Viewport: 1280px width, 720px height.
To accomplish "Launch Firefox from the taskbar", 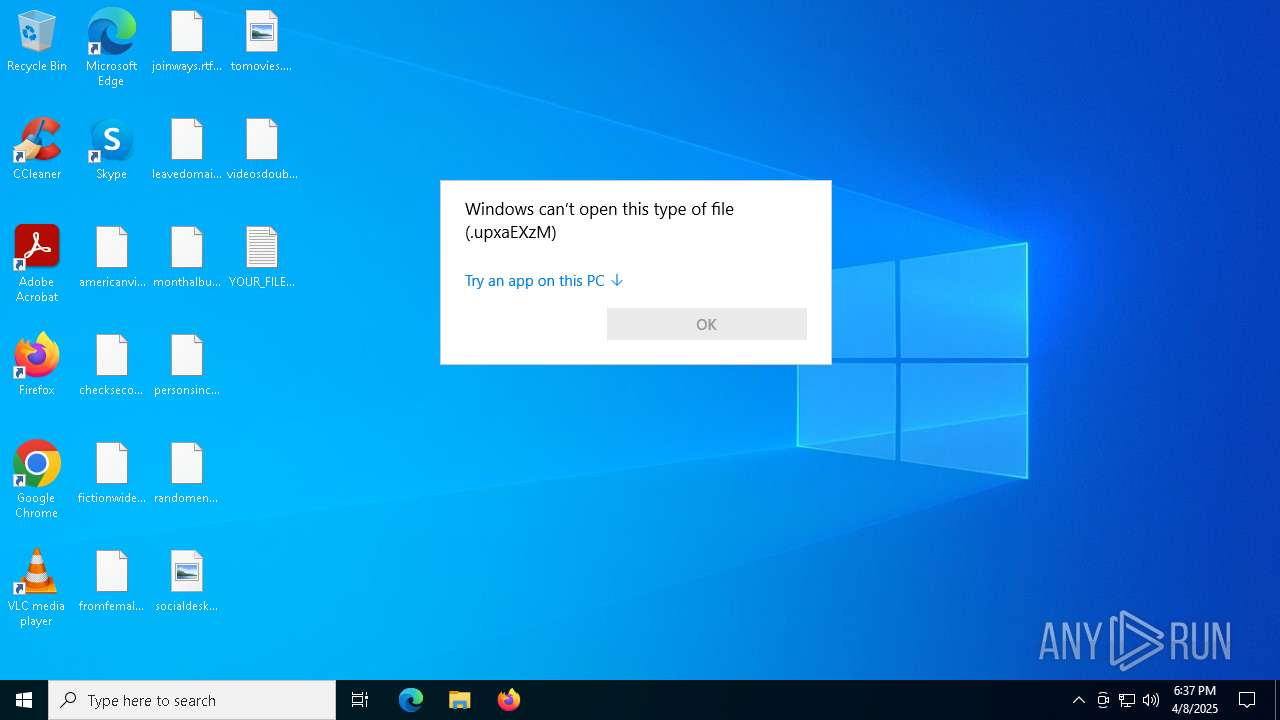I will coord(509,700).
